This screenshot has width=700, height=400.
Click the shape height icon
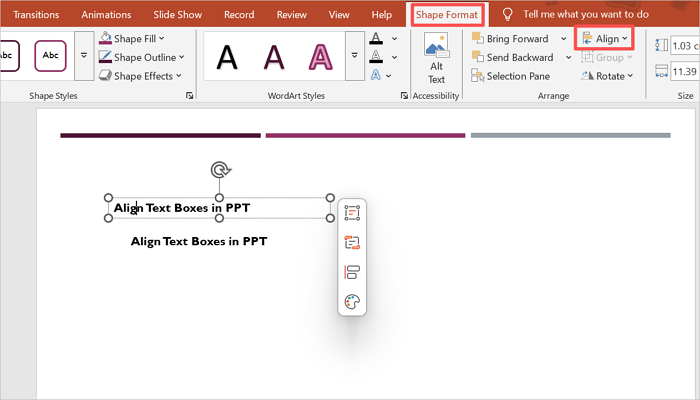click(x=661, y=46)
